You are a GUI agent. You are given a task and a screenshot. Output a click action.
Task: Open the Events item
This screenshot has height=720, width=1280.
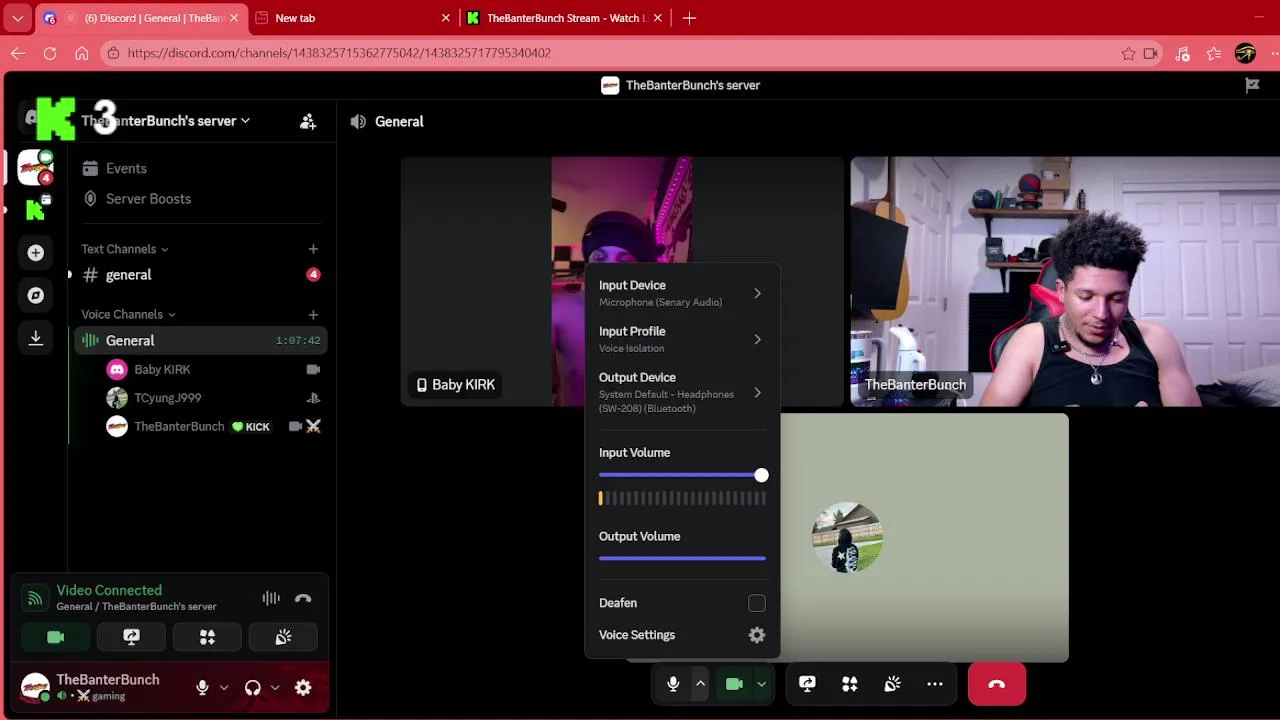point(200,168)
